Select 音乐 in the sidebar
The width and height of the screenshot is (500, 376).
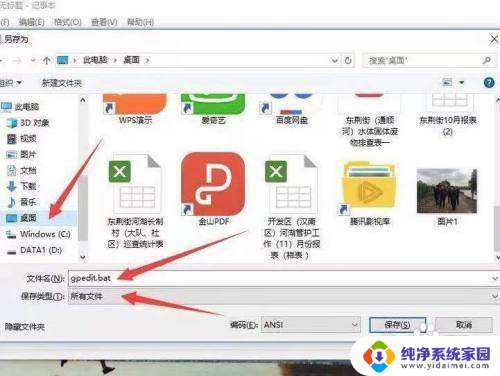click(x=22, y=202)
